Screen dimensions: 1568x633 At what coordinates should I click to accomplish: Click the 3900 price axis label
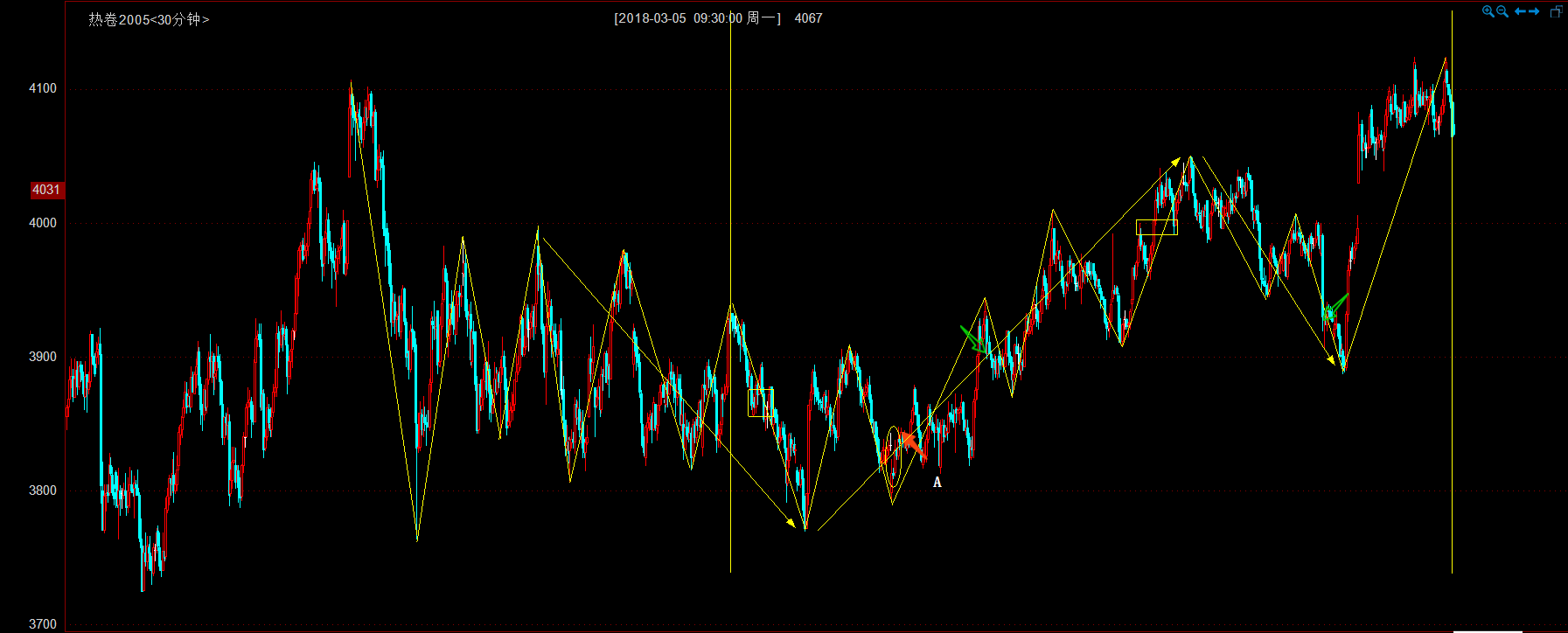43,357
